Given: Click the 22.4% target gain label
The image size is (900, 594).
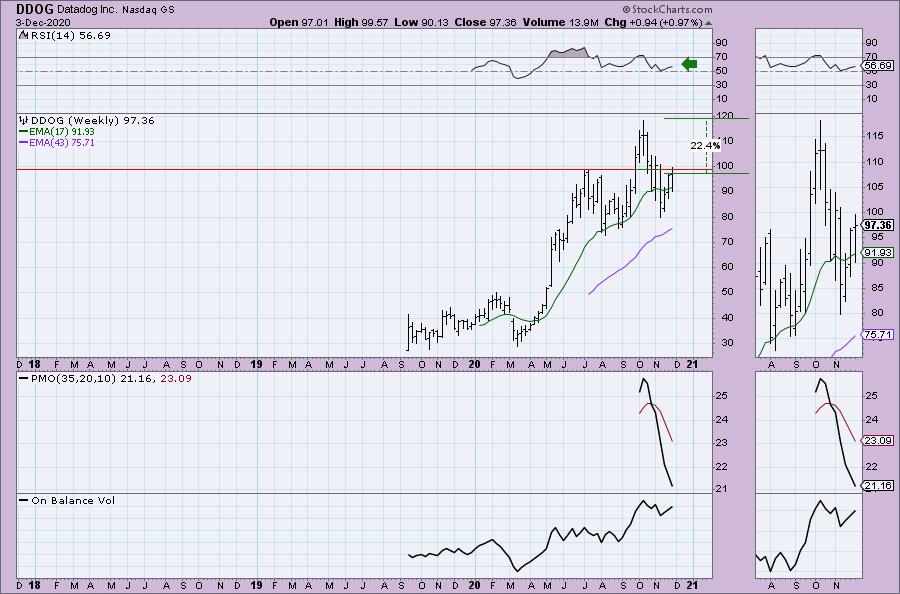Looking at the screenshot, I should pyautogui.click(x=705, y=146).
